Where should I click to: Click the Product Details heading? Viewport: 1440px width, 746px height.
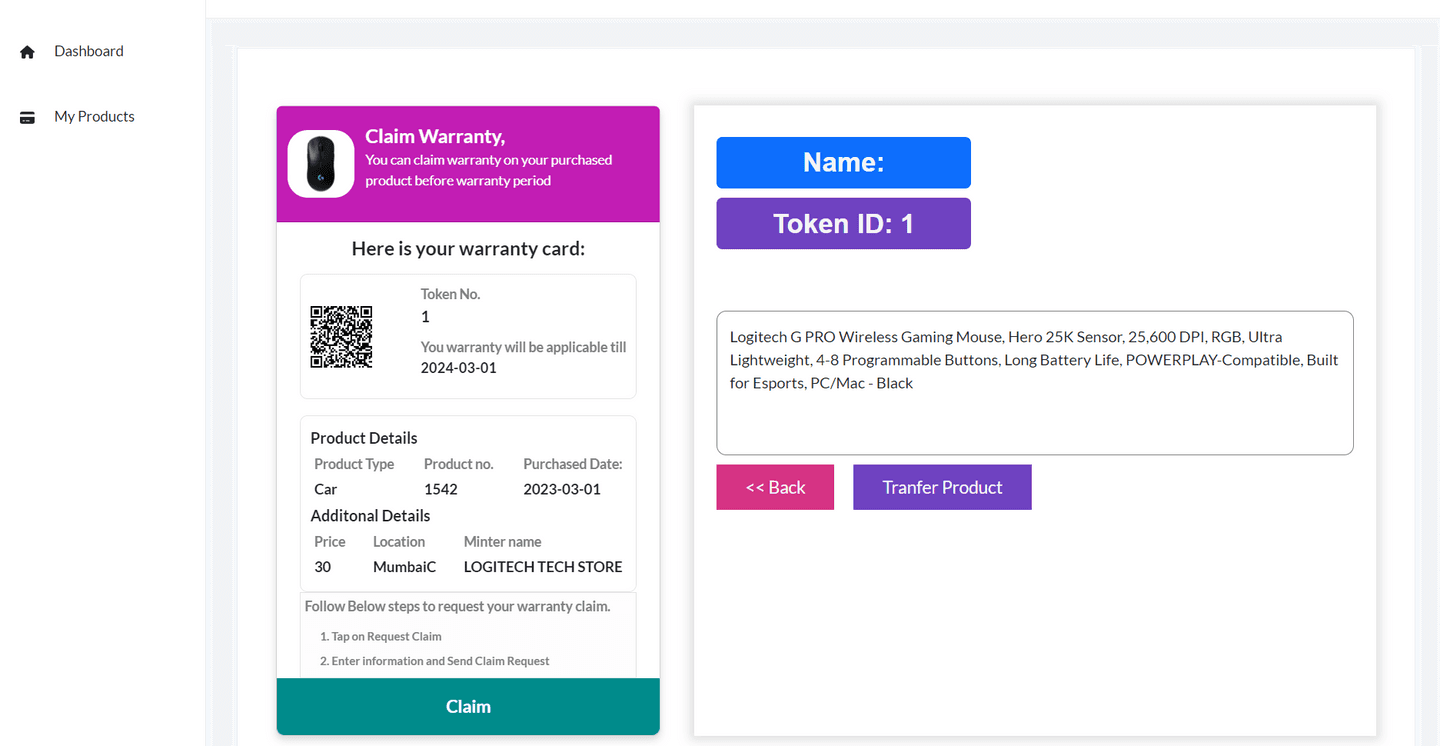point(364,438)
